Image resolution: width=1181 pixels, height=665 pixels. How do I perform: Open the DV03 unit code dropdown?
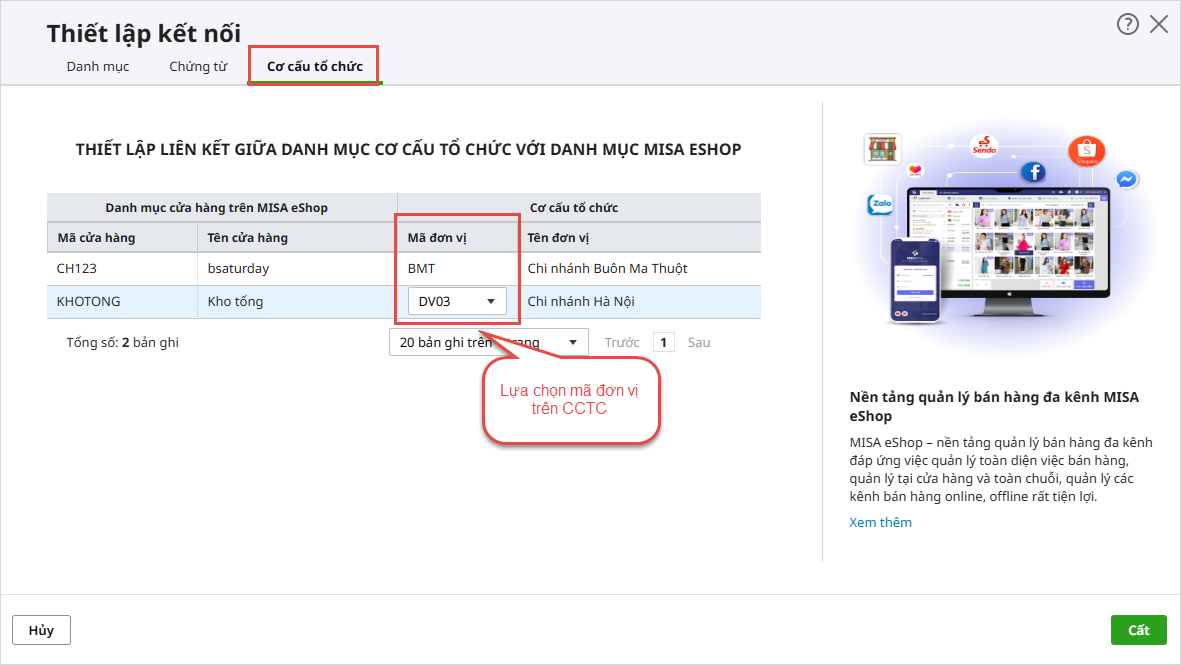(457, 302)
